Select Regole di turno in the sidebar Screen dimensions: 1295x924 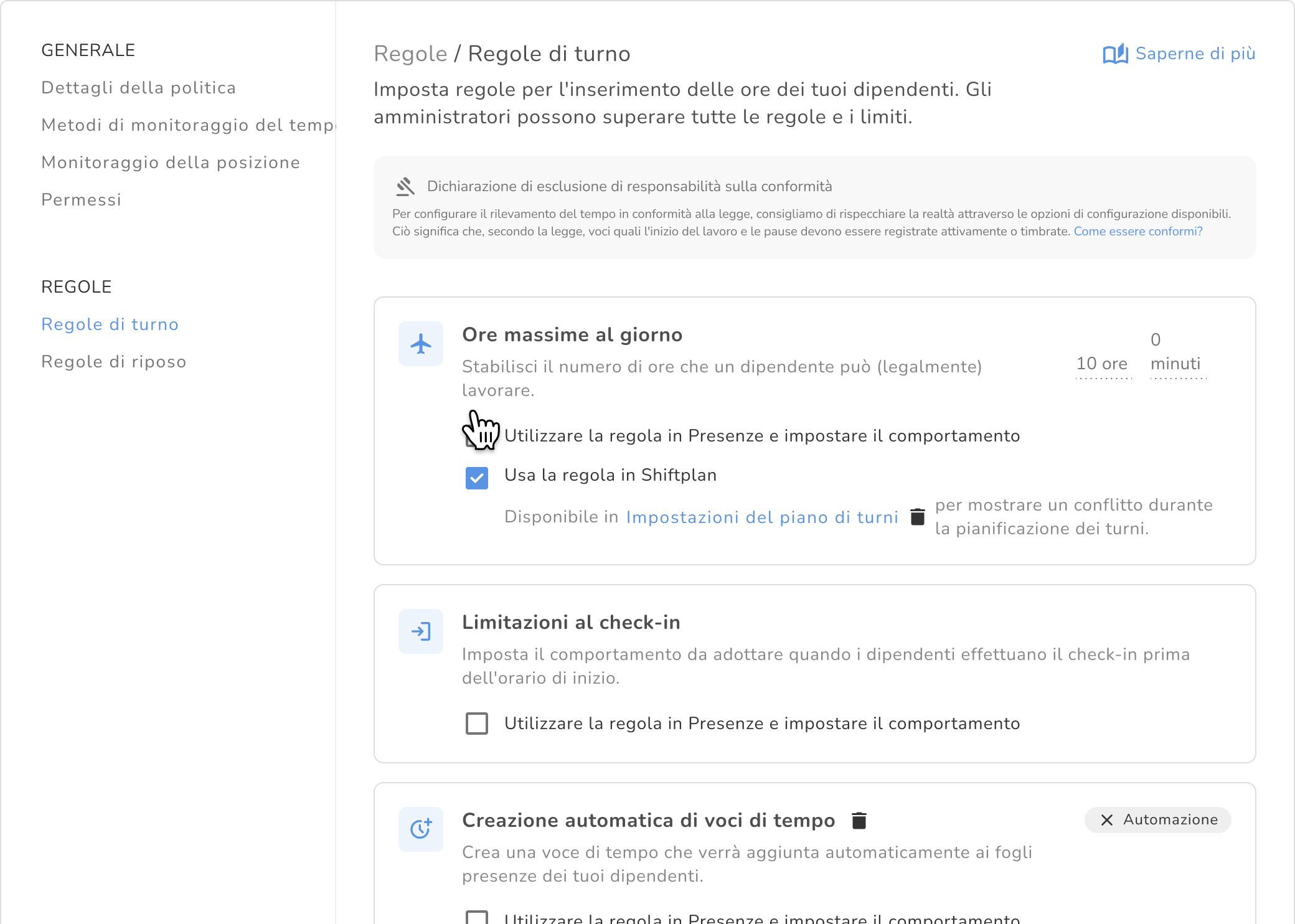tap(110, 324)
